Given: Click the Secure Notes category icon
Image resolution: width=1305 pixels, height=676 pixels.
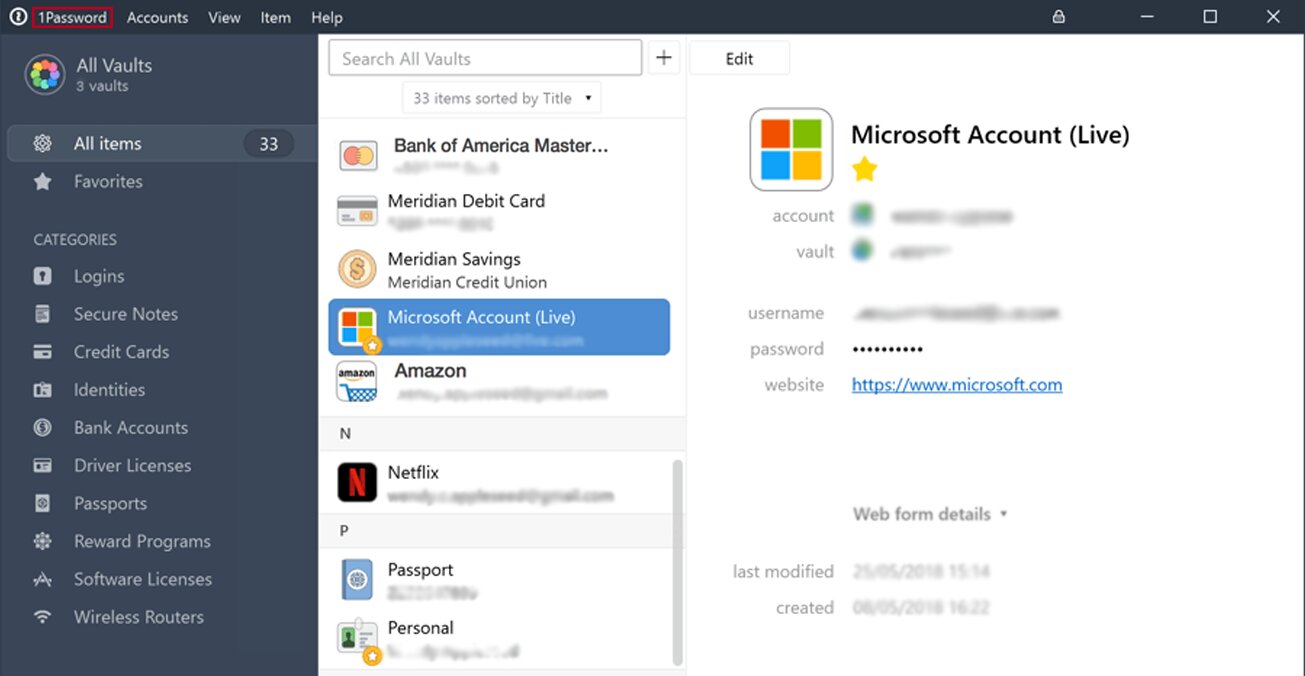Looking at the screenshot, I should [42, 314].
